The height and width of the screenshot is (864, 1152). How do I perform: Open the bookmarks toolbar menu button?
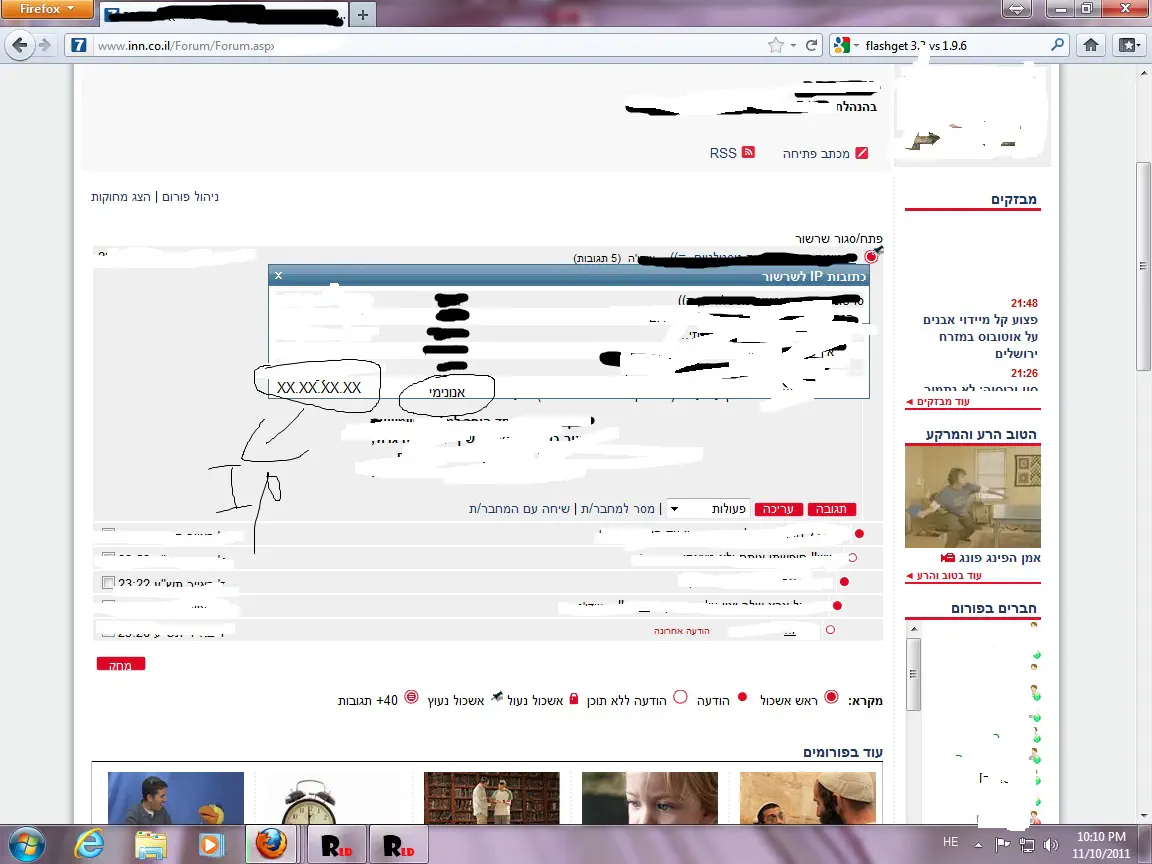click(x=1129, y=45)
